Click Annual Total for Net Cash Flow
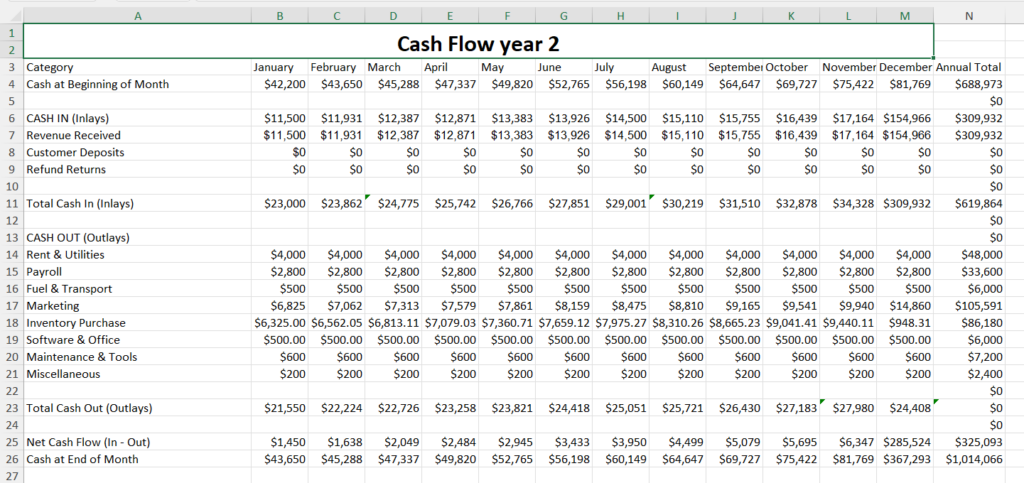 pyautogui.click(x=968, y=442)
